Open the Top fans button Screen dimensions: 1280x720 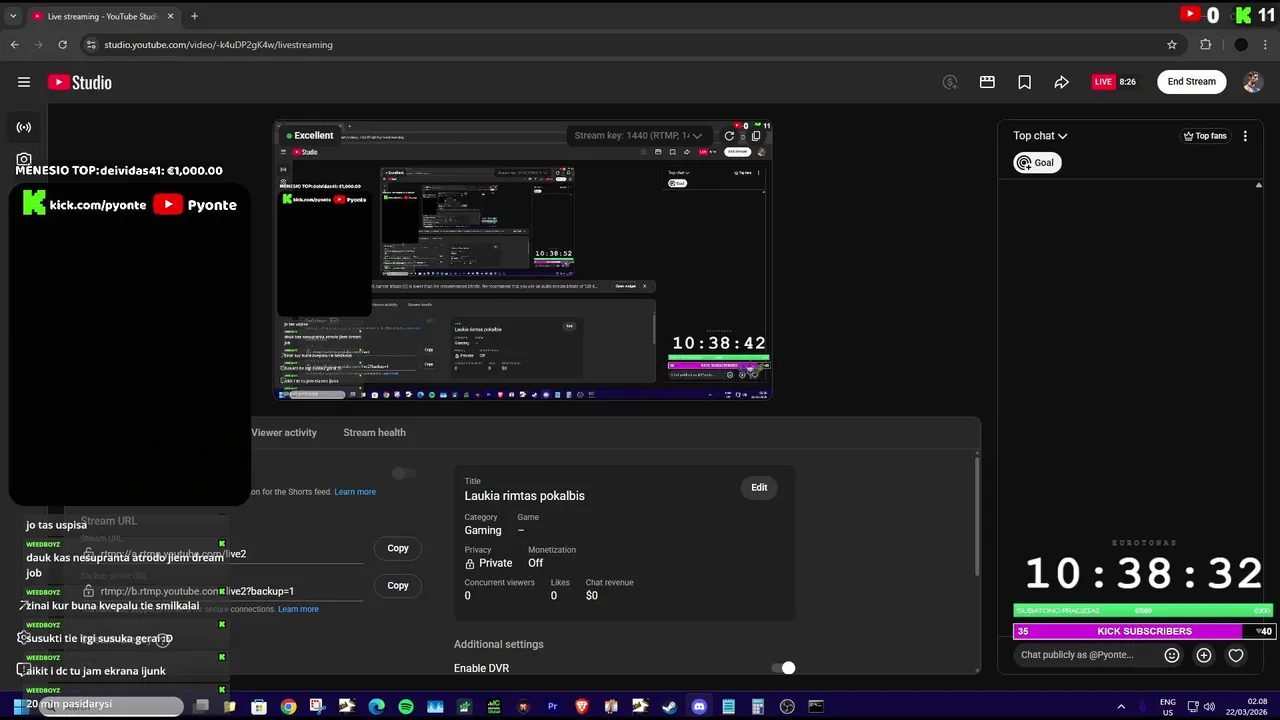(x=1204, y=136)
